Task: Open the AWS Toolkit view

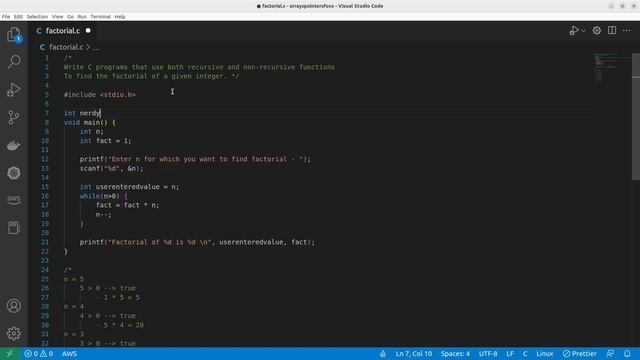Action: [14, 200]
